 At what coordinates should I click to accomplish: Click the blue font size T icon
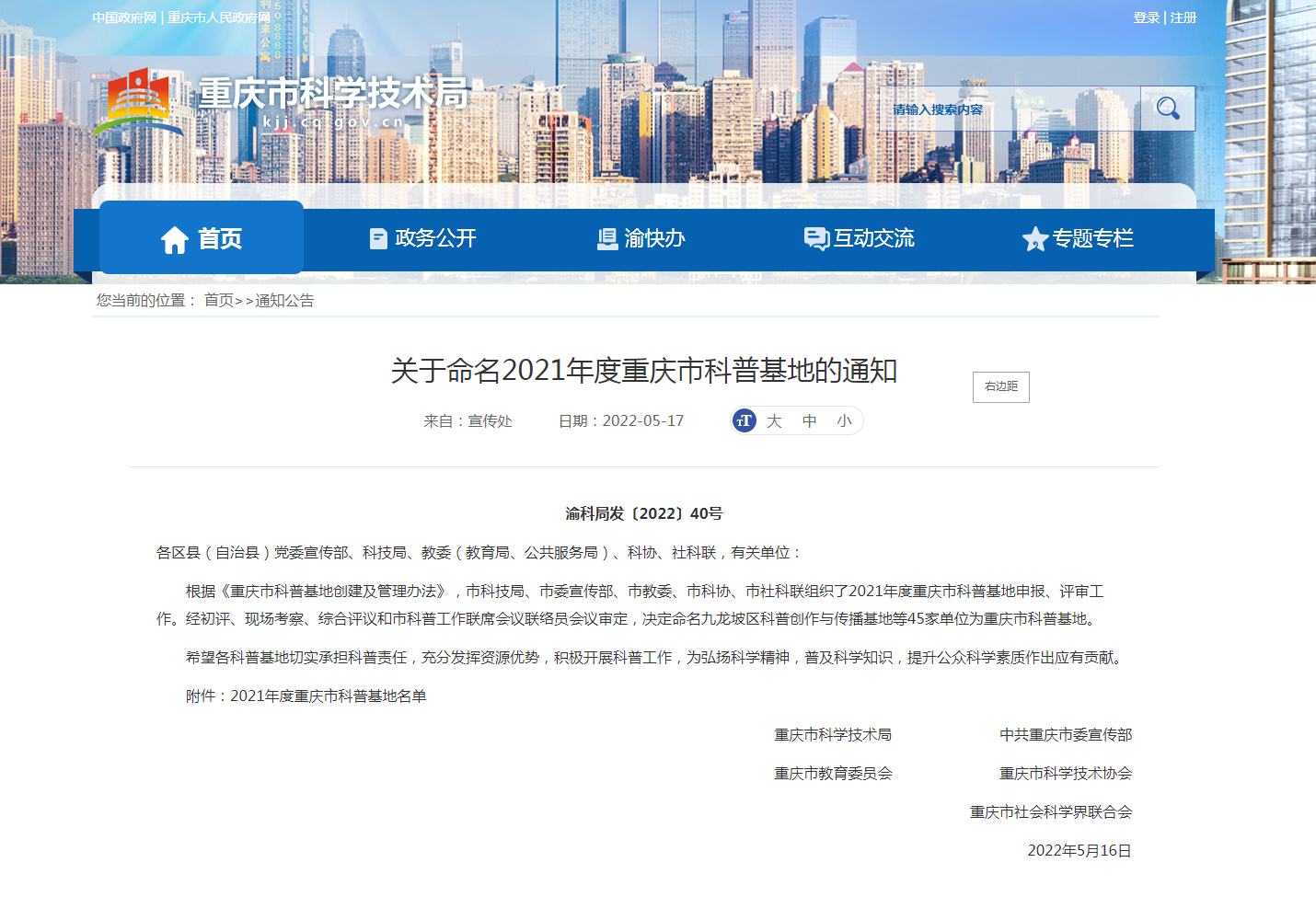point(745,420)
